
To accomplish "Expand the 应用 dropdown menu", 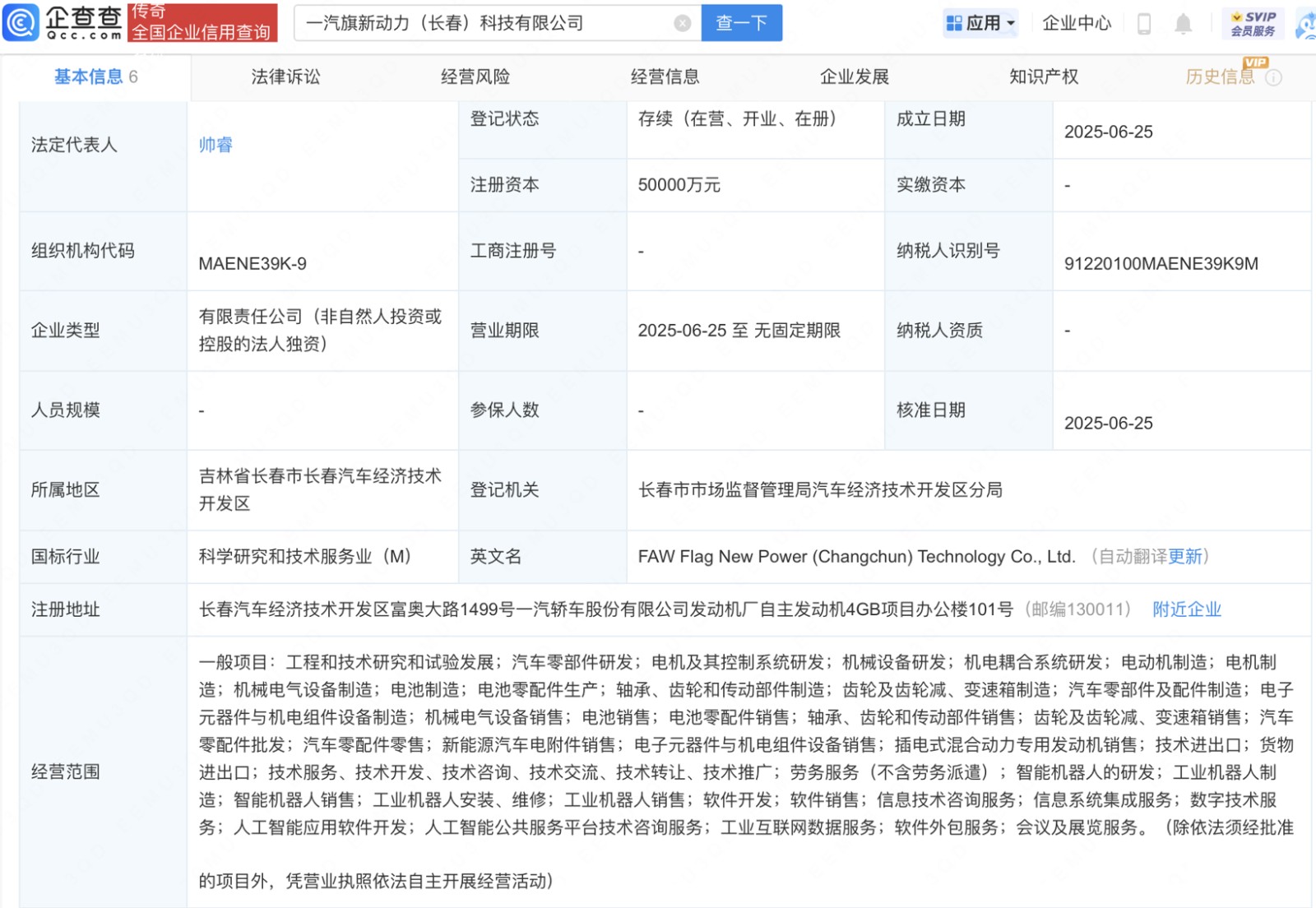I will [980, 23].
